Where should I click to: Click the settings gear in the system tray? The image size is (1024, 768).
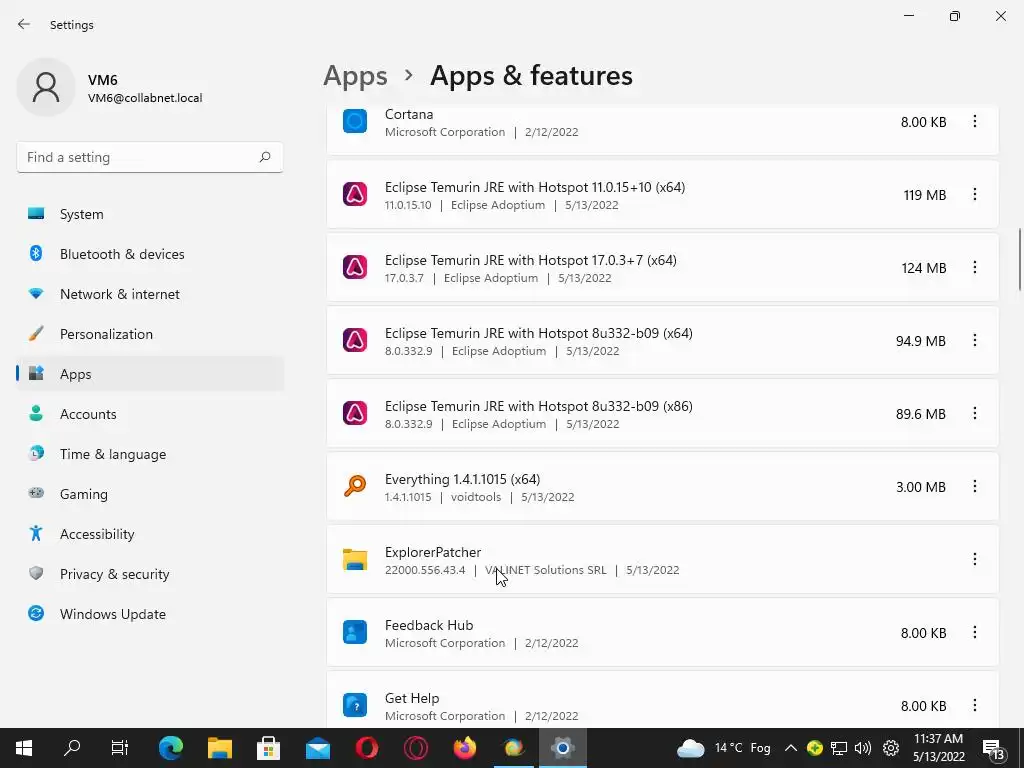coord(891,748)
